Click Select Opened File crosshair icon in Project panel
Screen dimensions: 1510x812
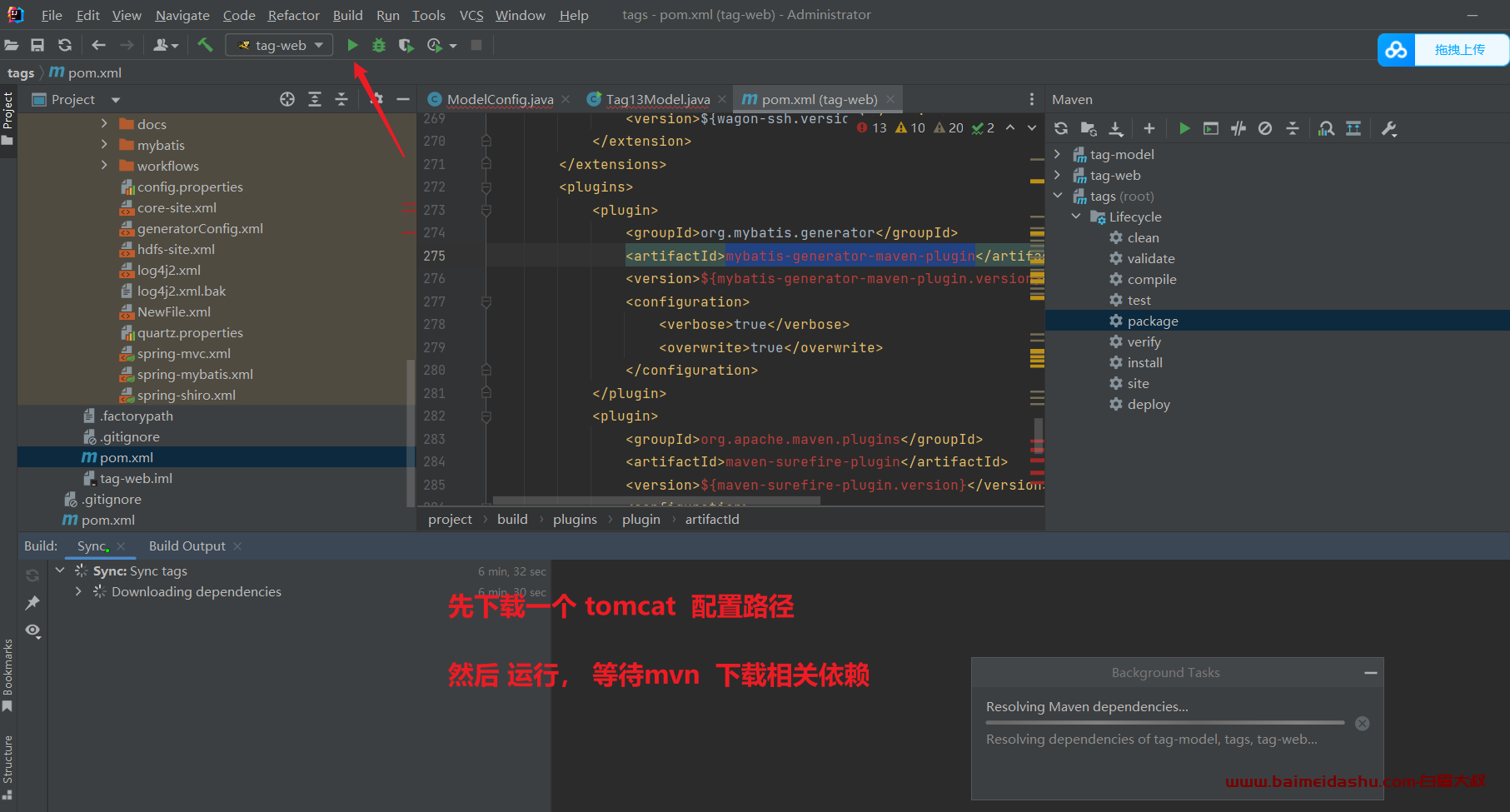(x=287, y=99)
